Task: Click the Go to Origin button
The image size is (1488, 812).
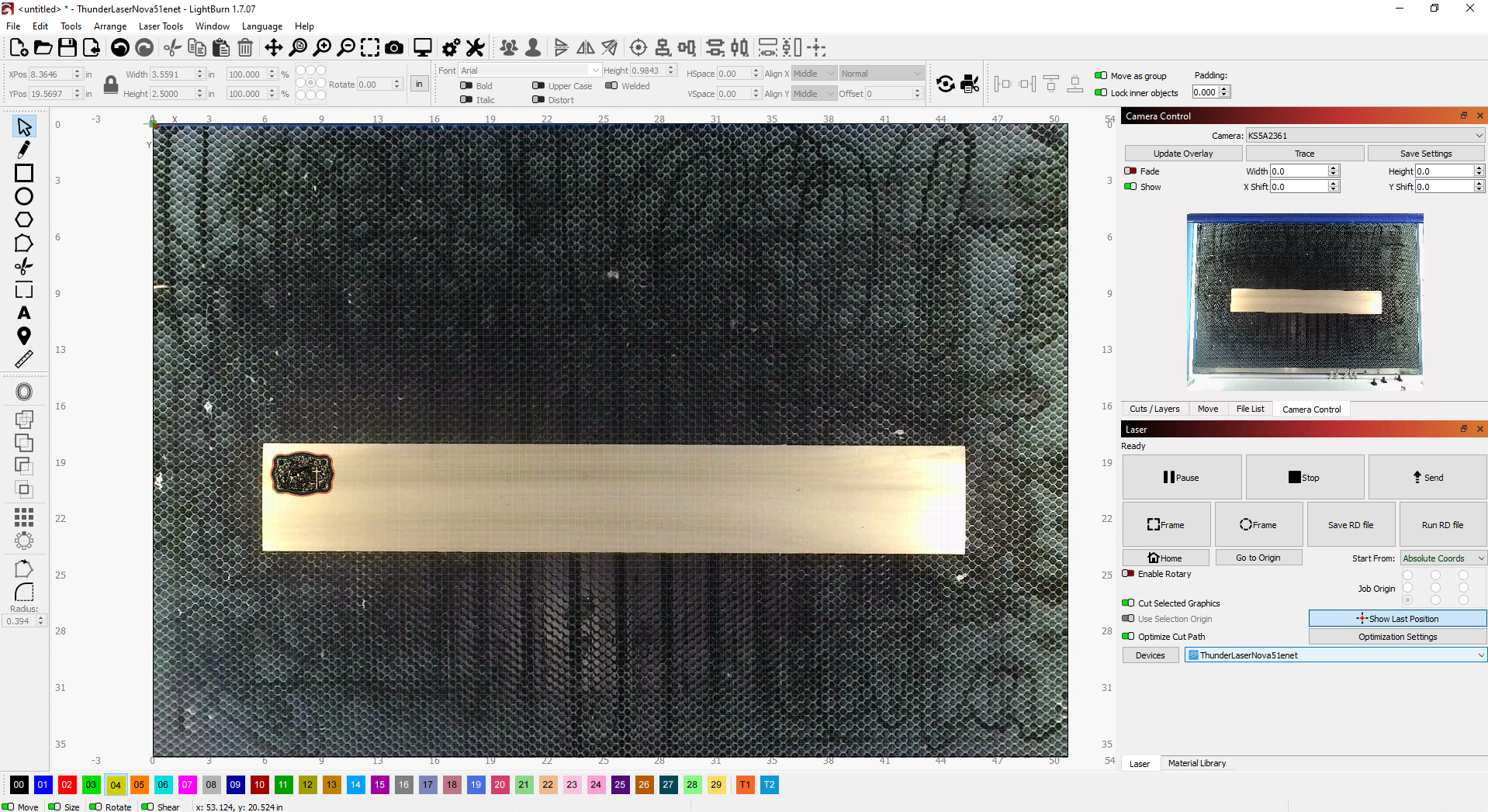Action: coord(1258,558)
